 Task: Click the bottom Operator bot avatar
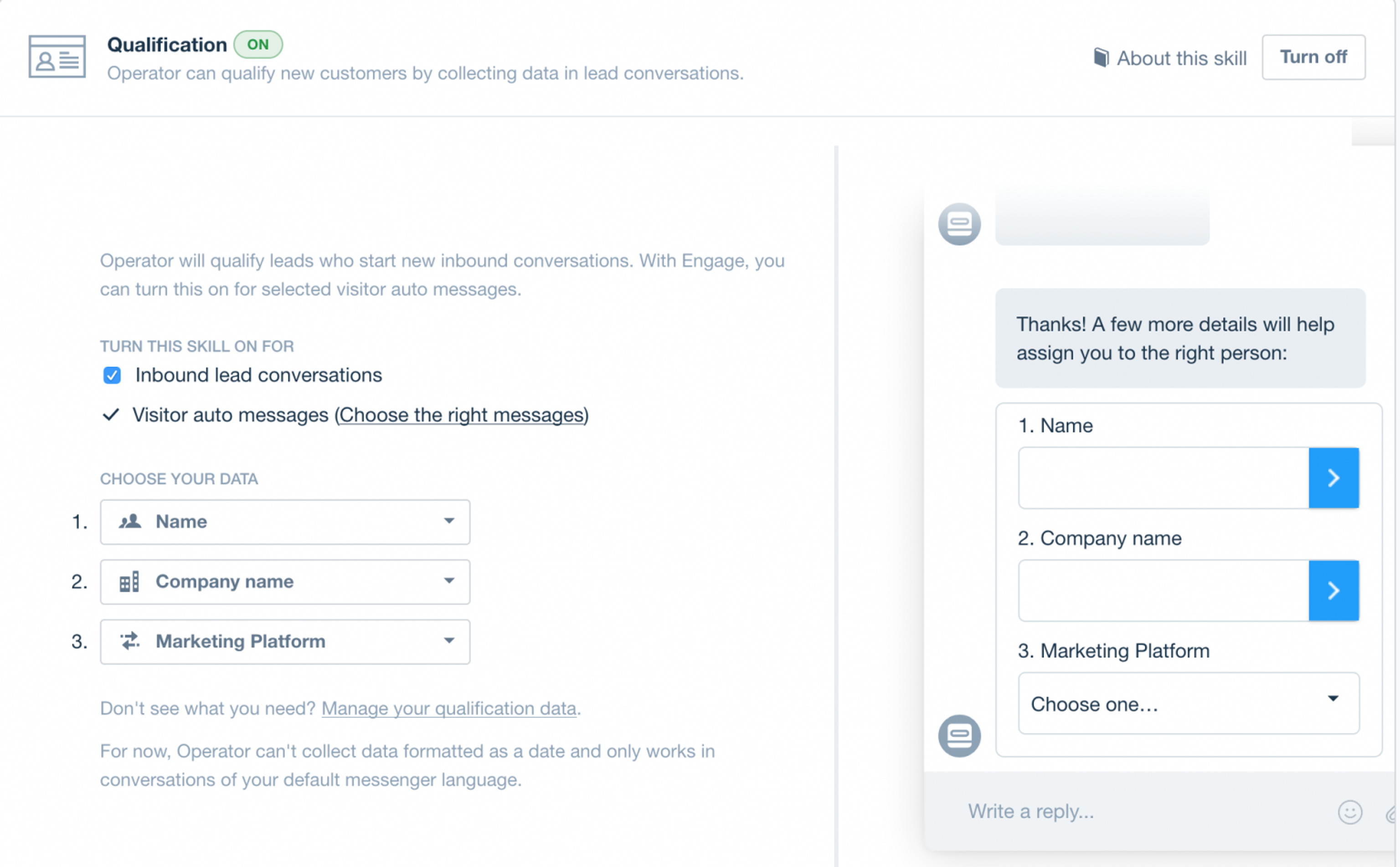click(x=959, y=735)
